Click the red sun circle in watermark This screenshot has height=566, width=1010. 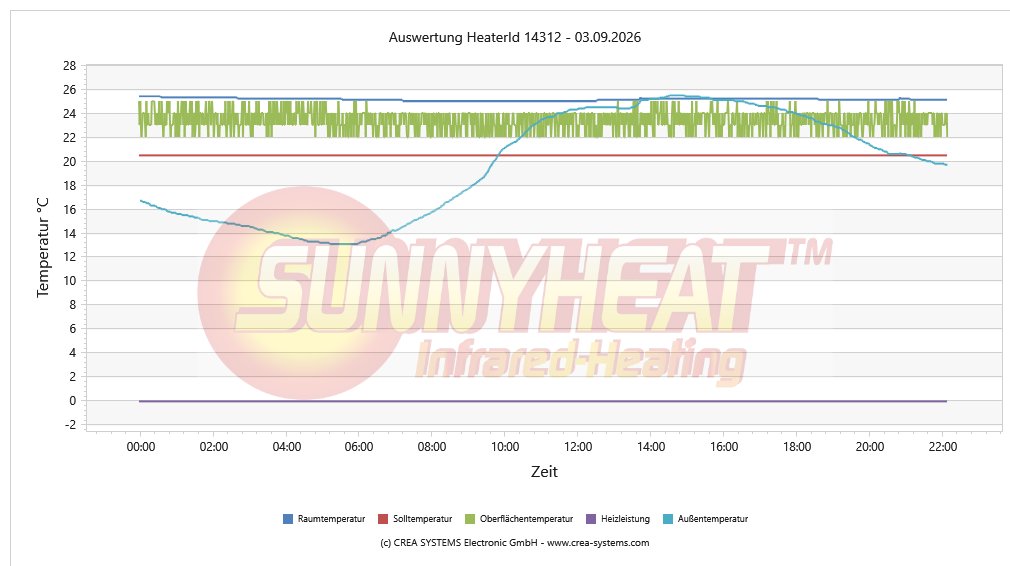coord(303,293)
